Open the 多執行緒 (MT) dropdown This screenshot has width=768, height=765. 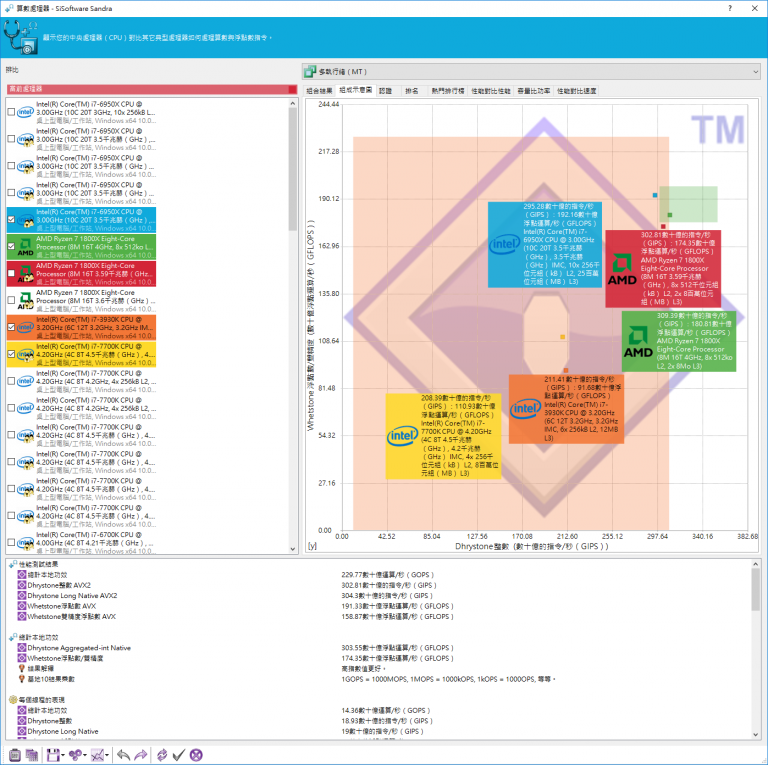click(531, 72)
